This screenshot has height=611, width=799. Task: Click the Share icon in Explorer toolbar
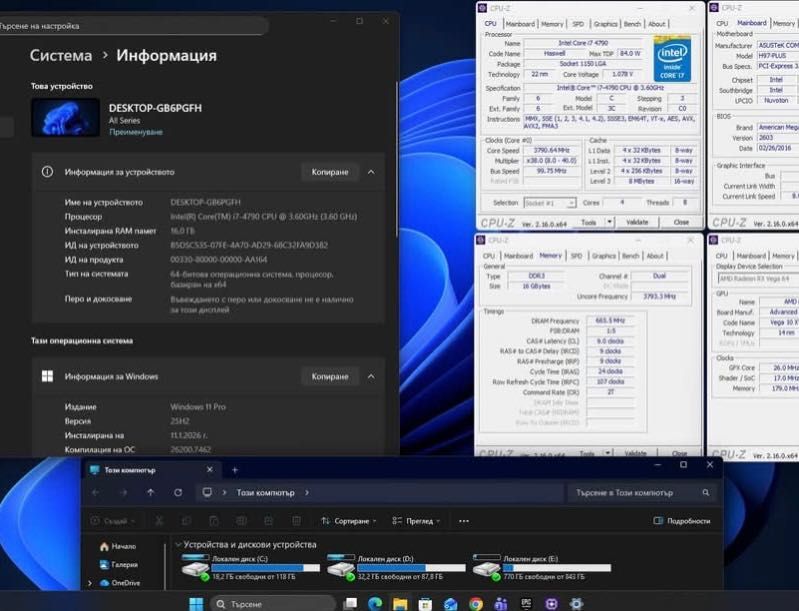[269, 521]
